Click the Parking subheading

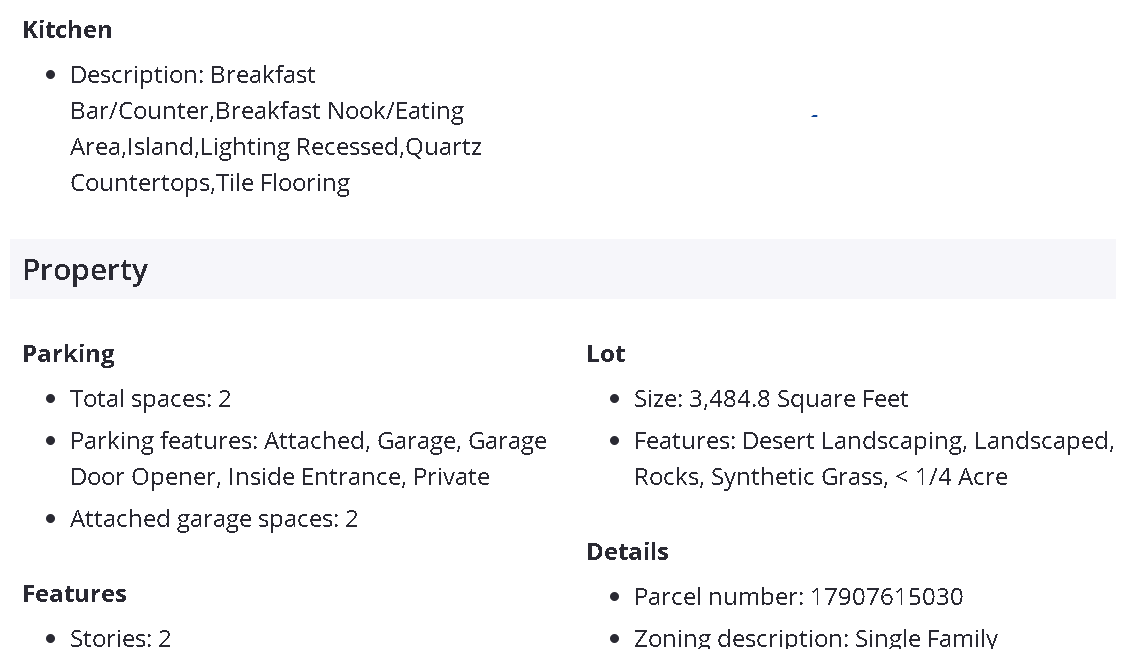[x=68, y=354]
